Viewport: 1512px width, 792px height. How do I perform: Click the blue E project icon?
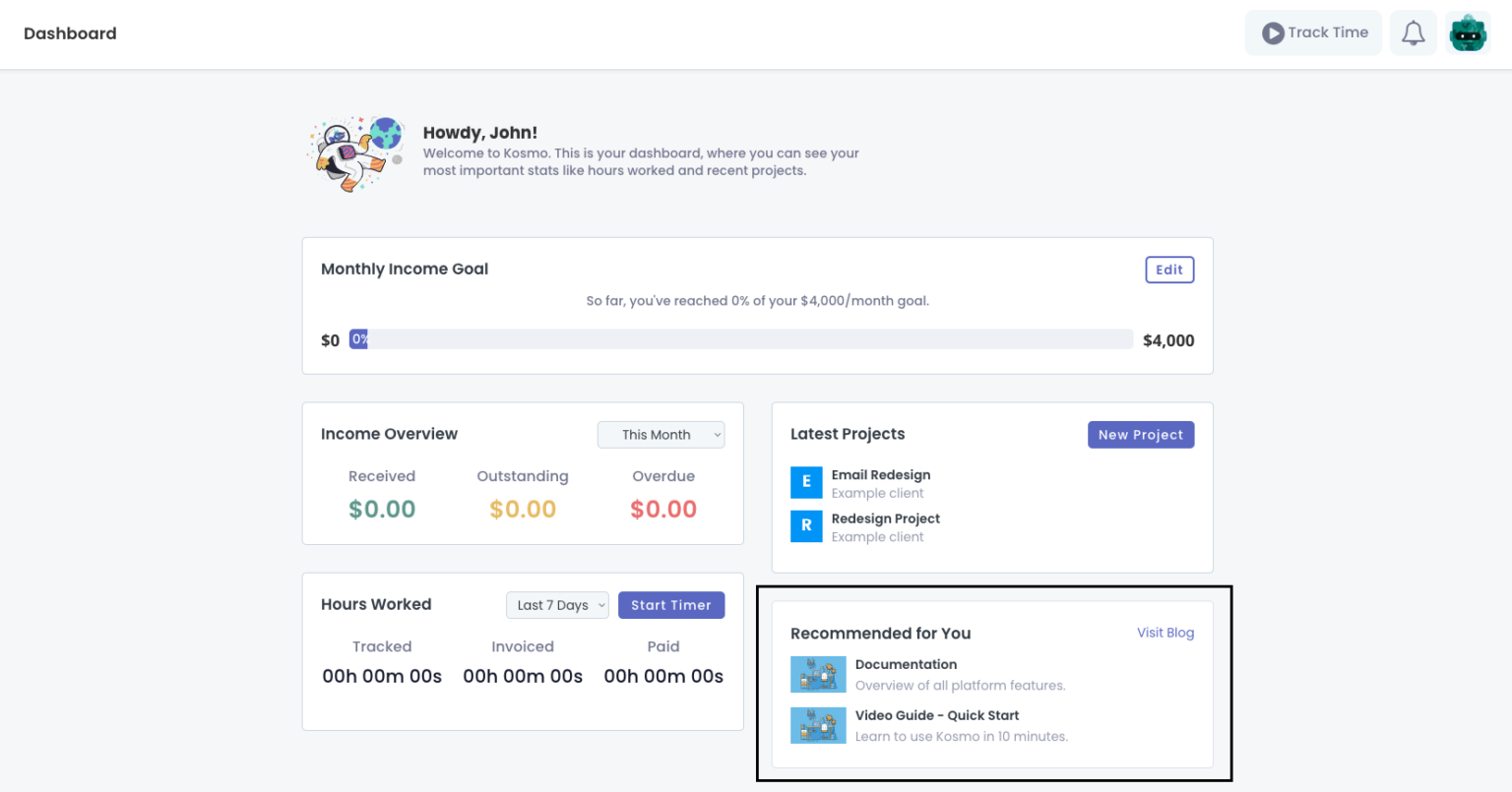tap(806, 482)
